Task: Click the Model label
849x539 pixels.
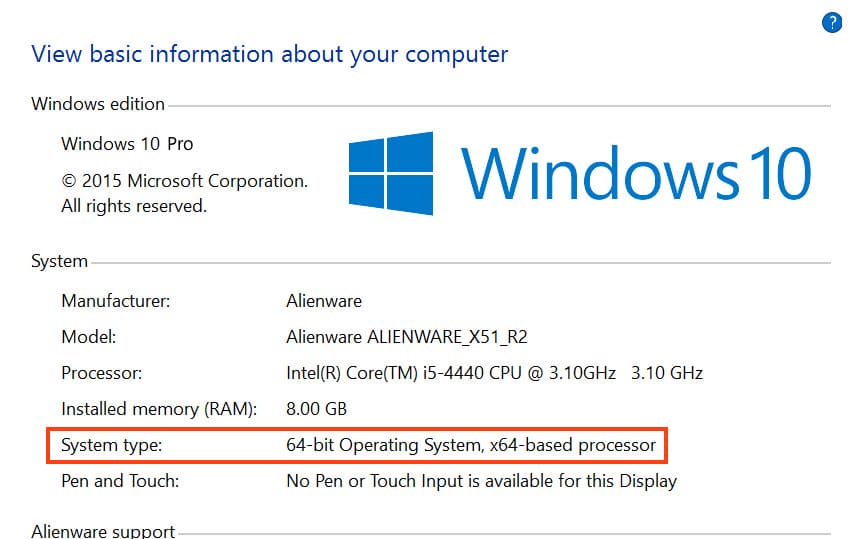Action: 89,337
